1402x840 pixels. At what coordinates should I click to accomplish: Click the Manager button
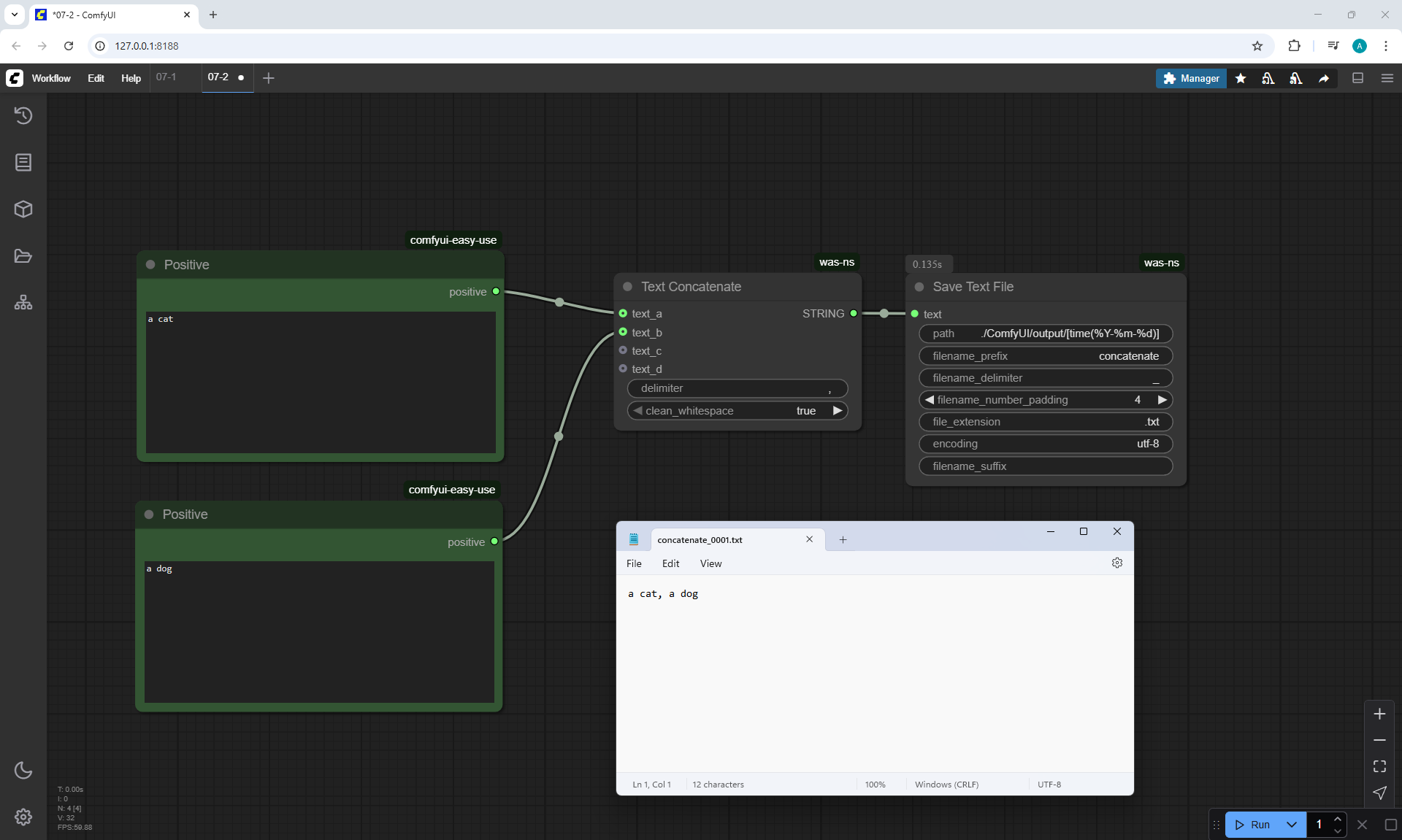[x=1190, y=78]
